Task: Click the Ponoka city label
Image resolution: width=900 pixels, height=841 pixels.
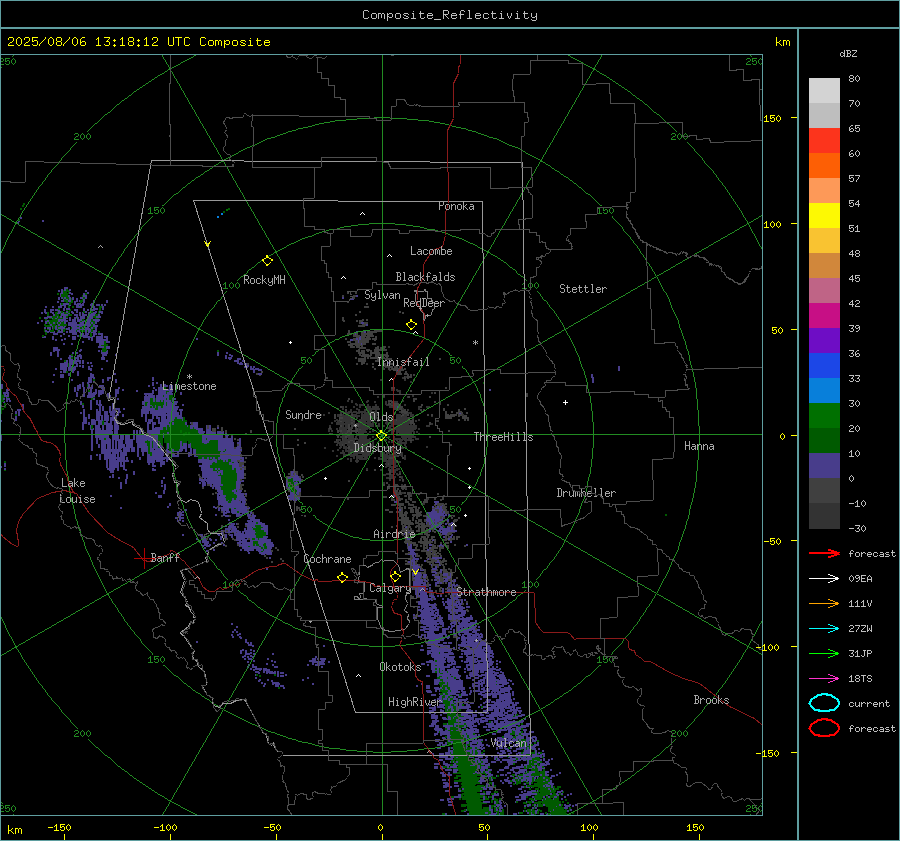Action: tap(456, 206)
